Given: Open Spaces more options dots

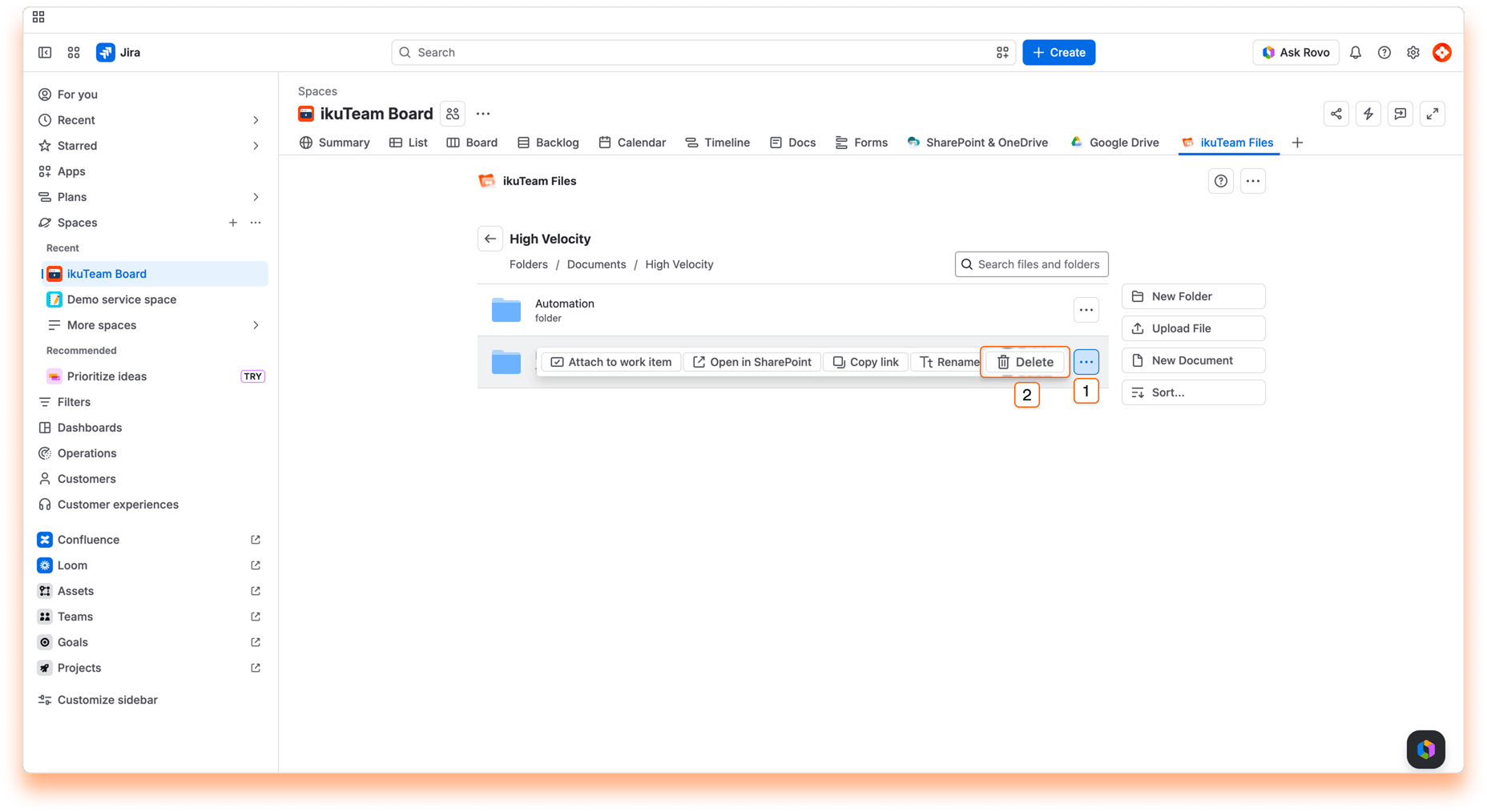Looking at the screenshot, I should [256, 223].
